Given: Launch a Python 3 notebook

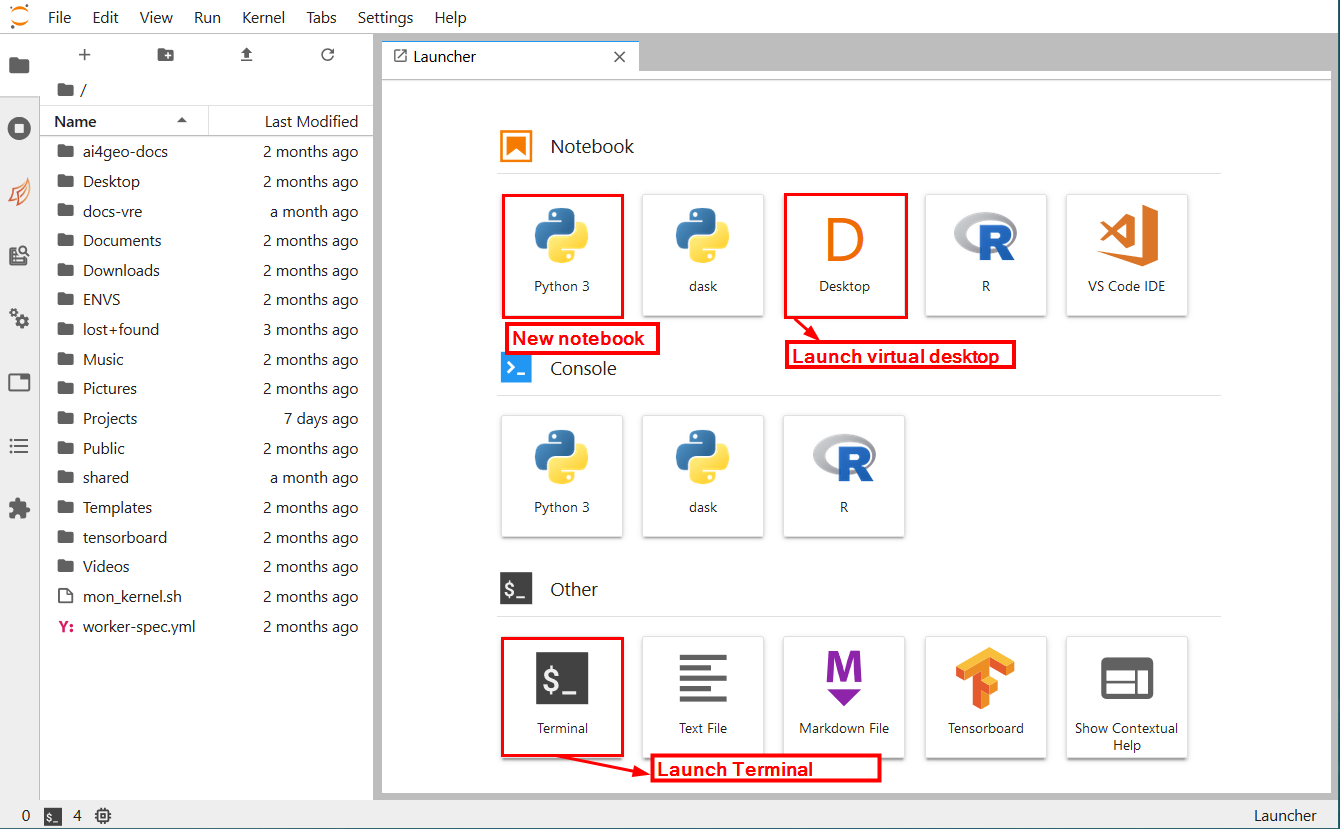Looking at the screenshot, I should click(x=562, y=255).
